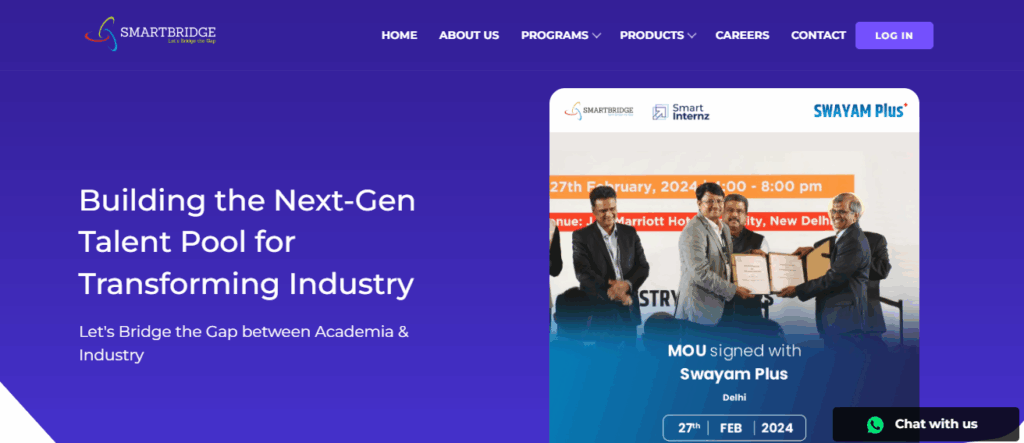Viewport: 1024px width, 443px height.
Task: Click the 'Let's Bridge the Gap' subheading text
Action: 244,343
